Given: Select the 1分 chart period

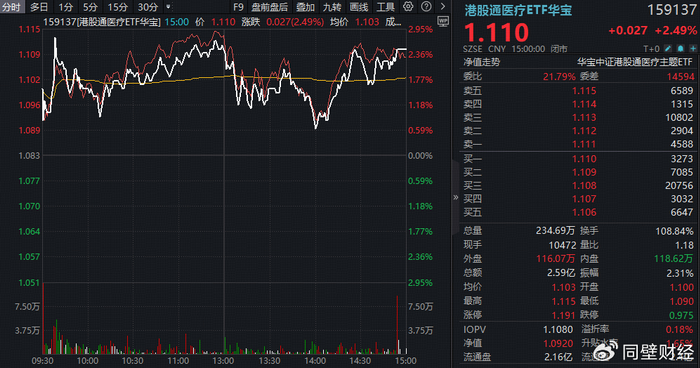Looking at the screenshot, I should [66, 7].
